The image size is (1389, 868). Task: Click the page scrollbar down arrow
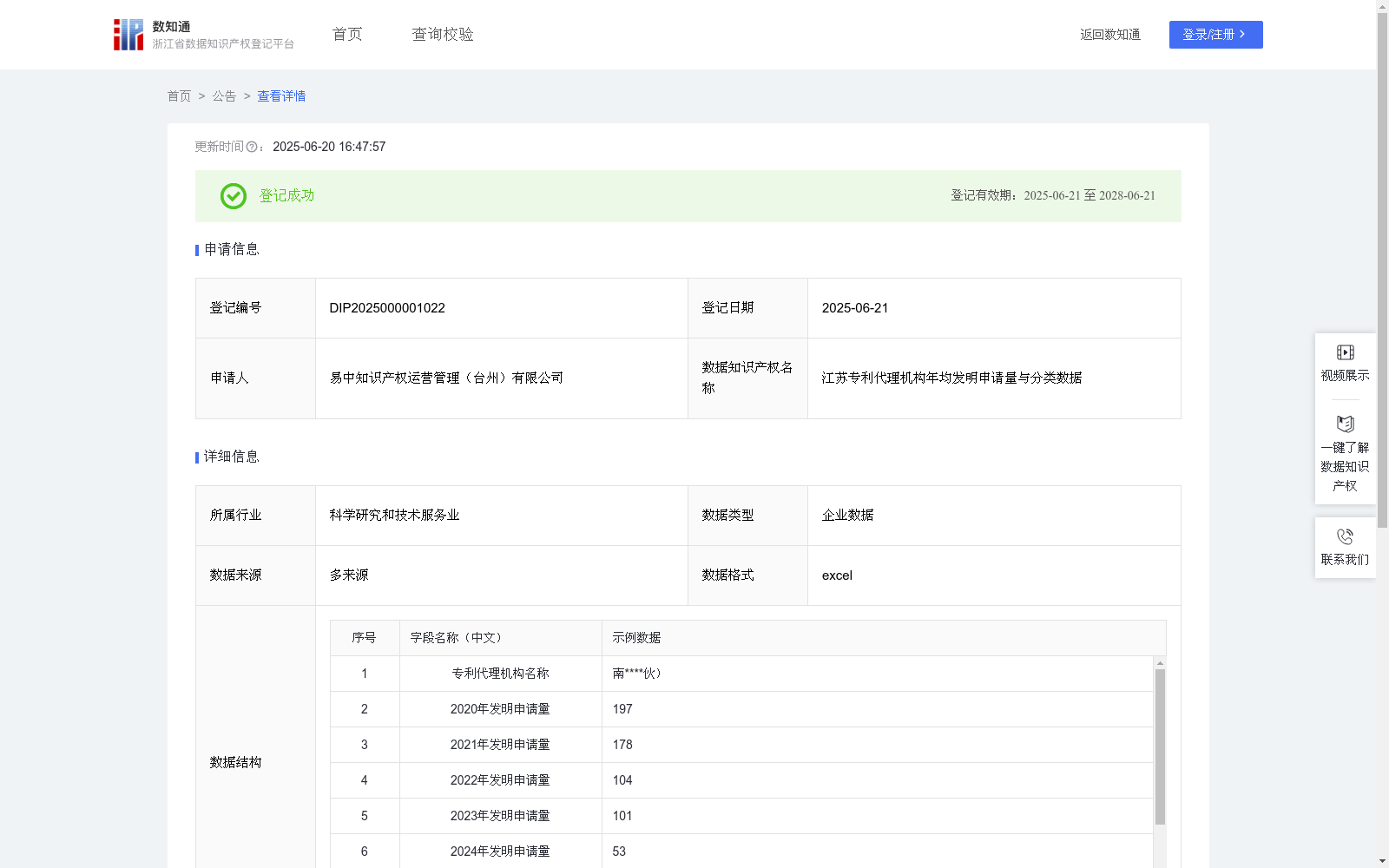coord(1382,861)
